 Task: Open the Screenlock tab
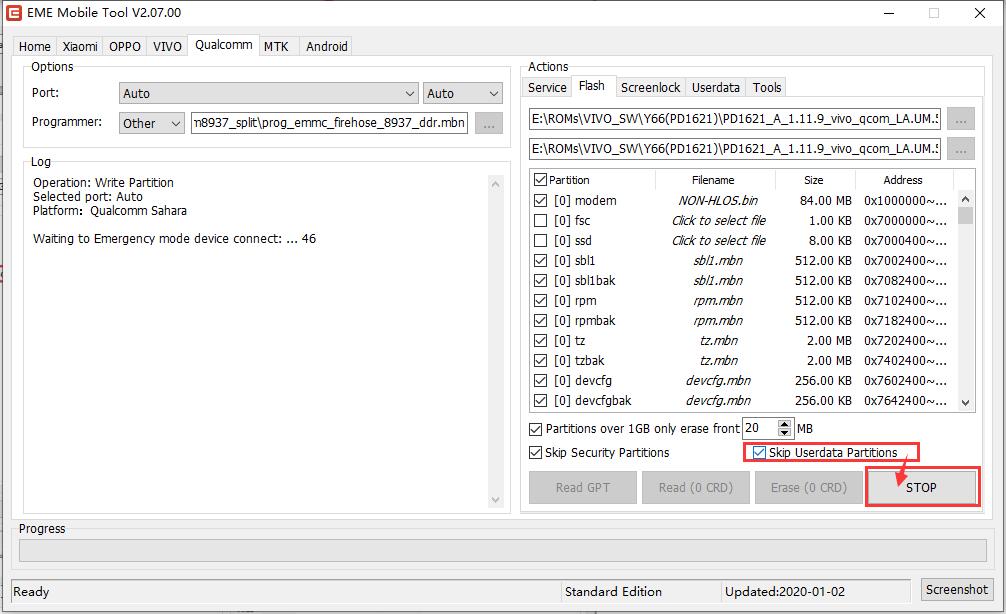point(651,87)
